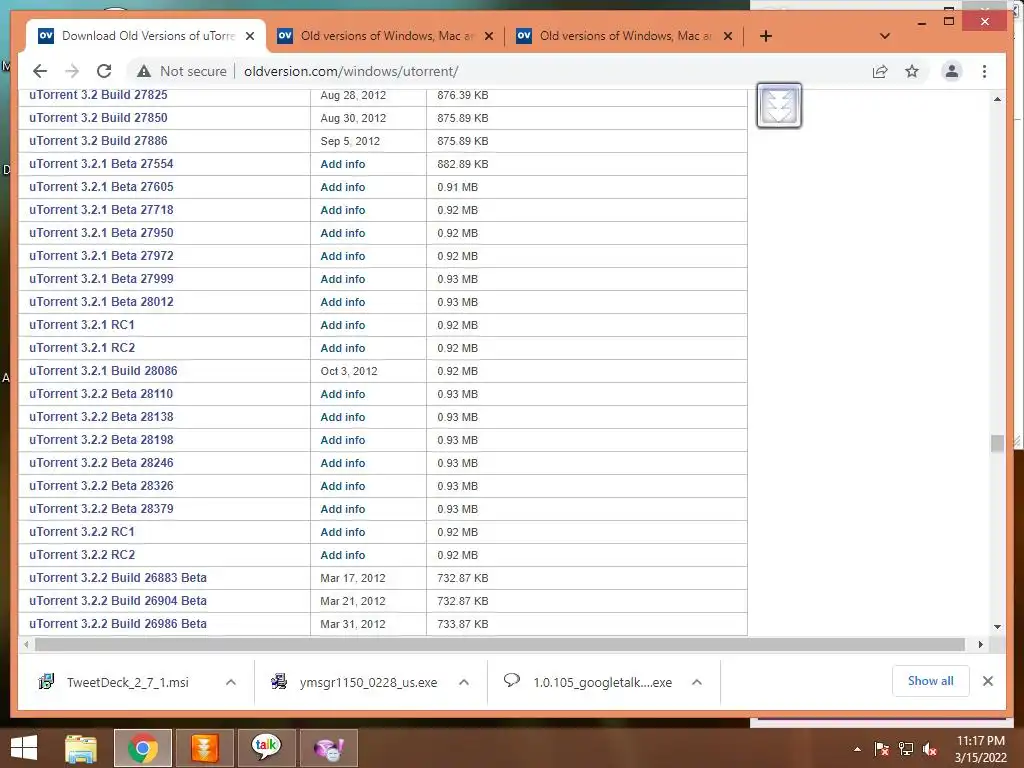Bookmark this page with the star

[x=912, y=71]
